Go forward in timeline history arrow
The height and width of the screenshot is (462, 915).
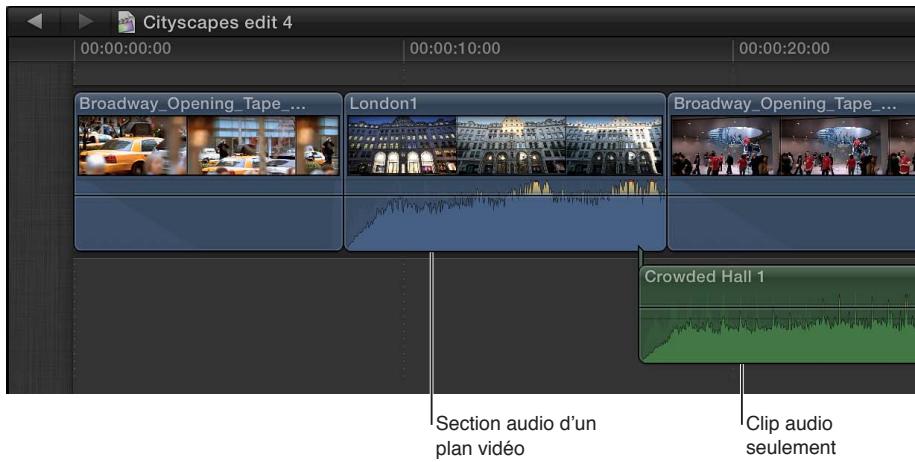pos(86,22)
